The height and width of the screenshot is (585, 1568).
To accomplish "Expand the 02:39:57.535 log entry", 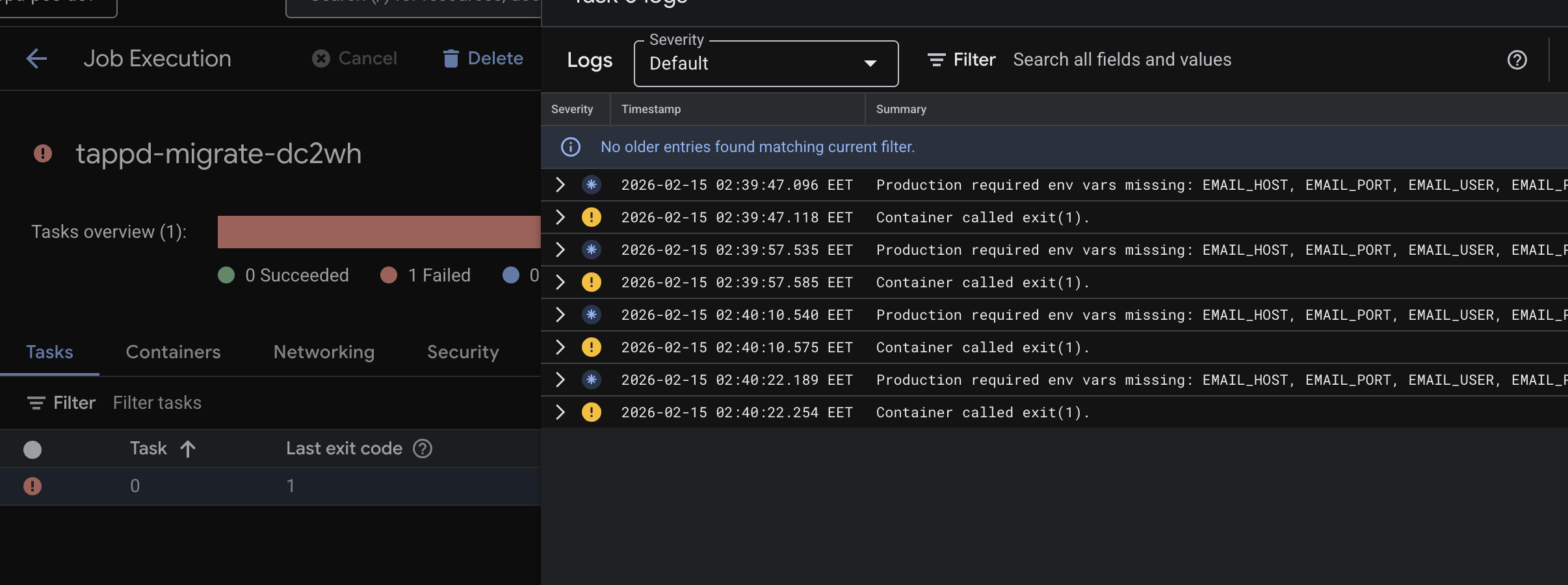I will [560, 250].
